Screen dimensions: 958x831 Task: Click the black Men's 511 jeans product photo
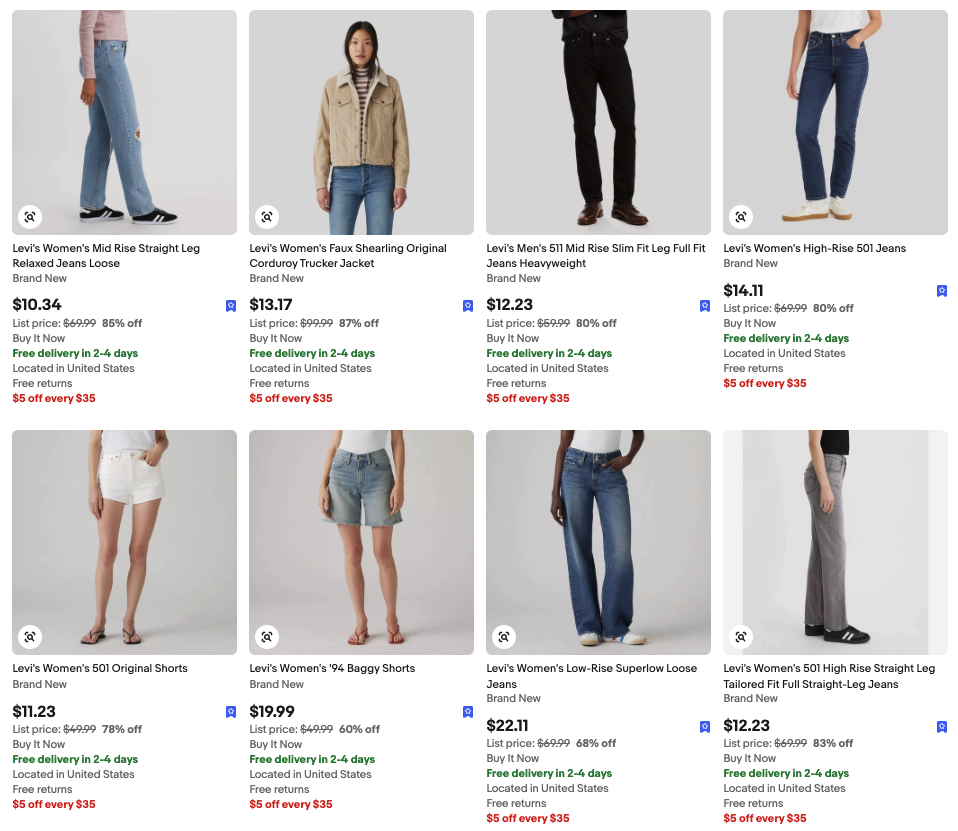tap(598, 122)
